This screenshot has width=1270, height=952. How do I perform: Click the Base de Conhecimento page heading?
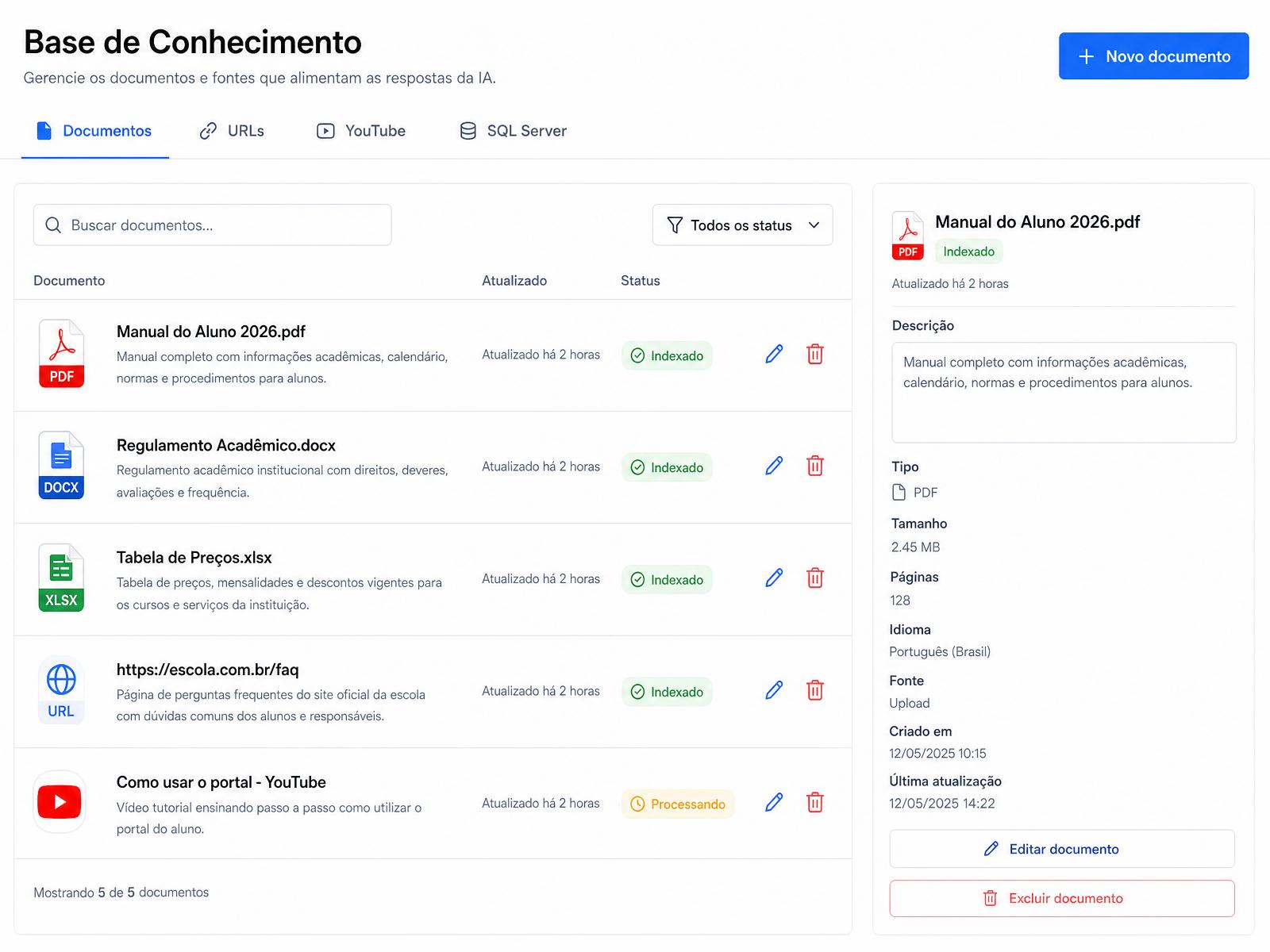(x=193, y=42)
